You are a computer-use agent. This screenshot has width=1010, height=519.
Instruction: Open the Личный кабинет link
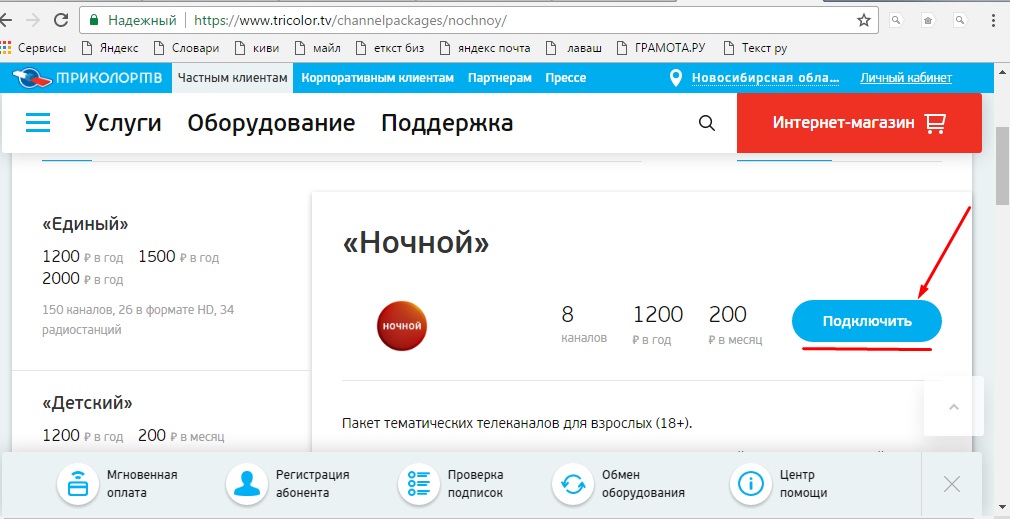906,78
